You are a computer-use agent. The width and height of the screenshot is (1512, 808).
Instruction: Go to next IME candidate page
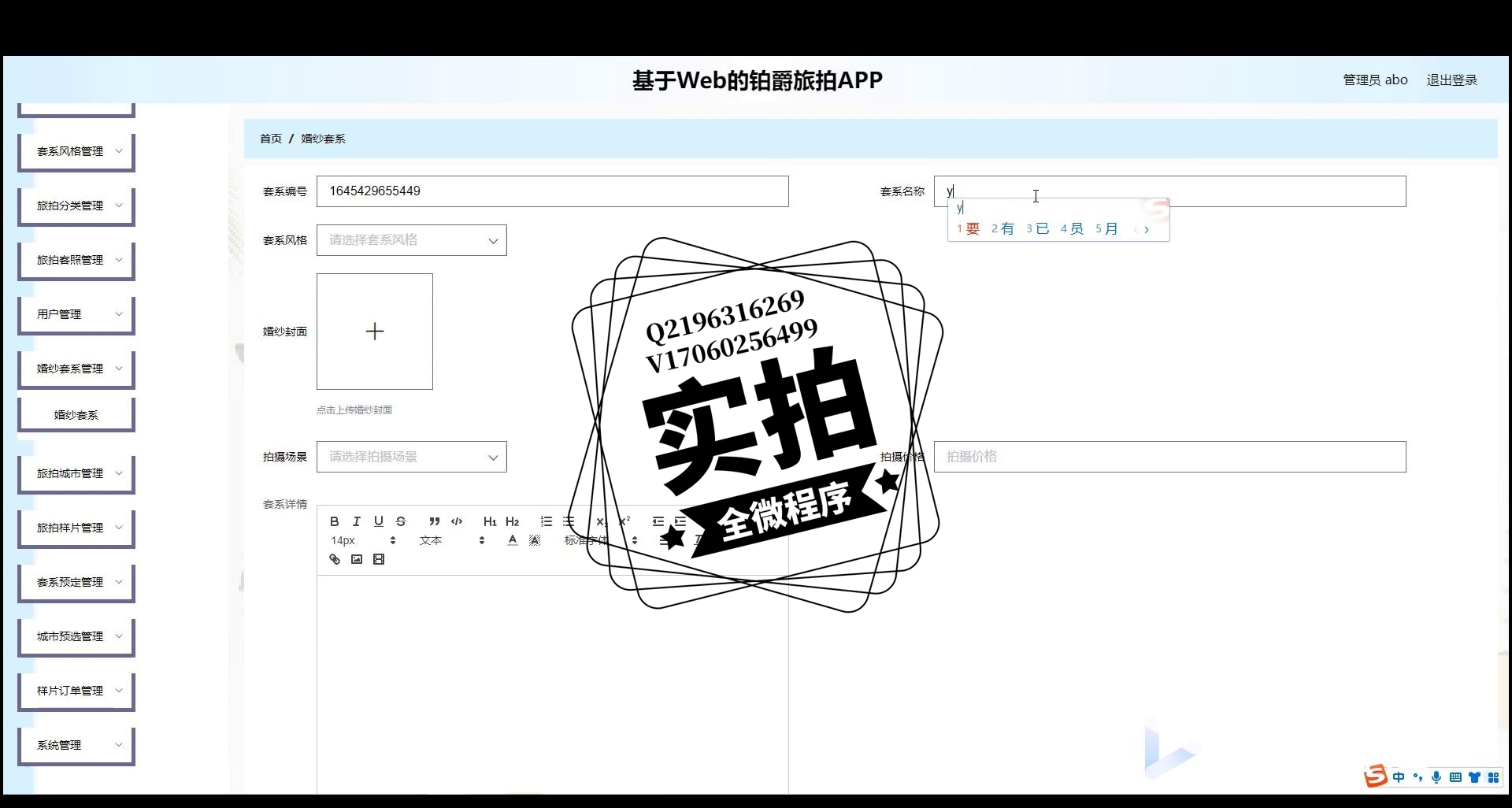1147,230
